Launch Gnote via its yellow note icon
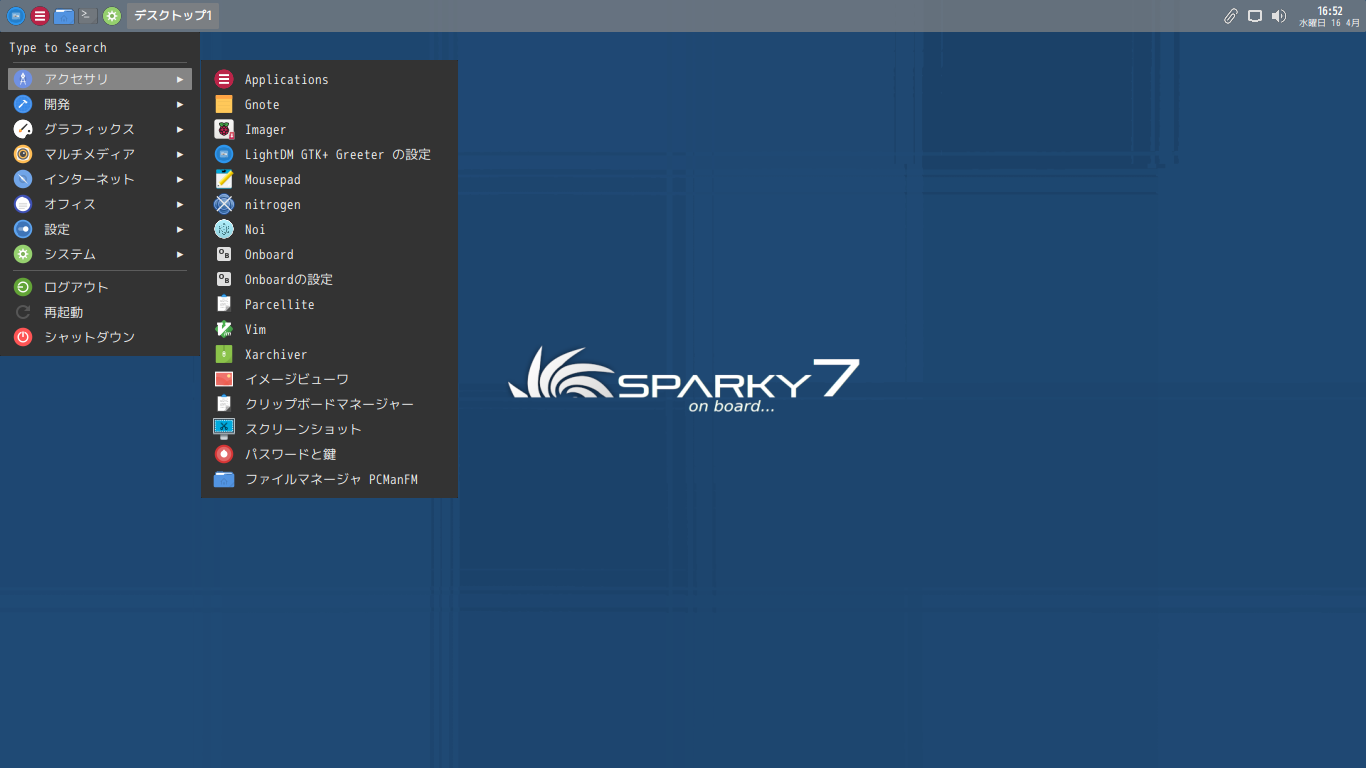 (x=224, y=104)
